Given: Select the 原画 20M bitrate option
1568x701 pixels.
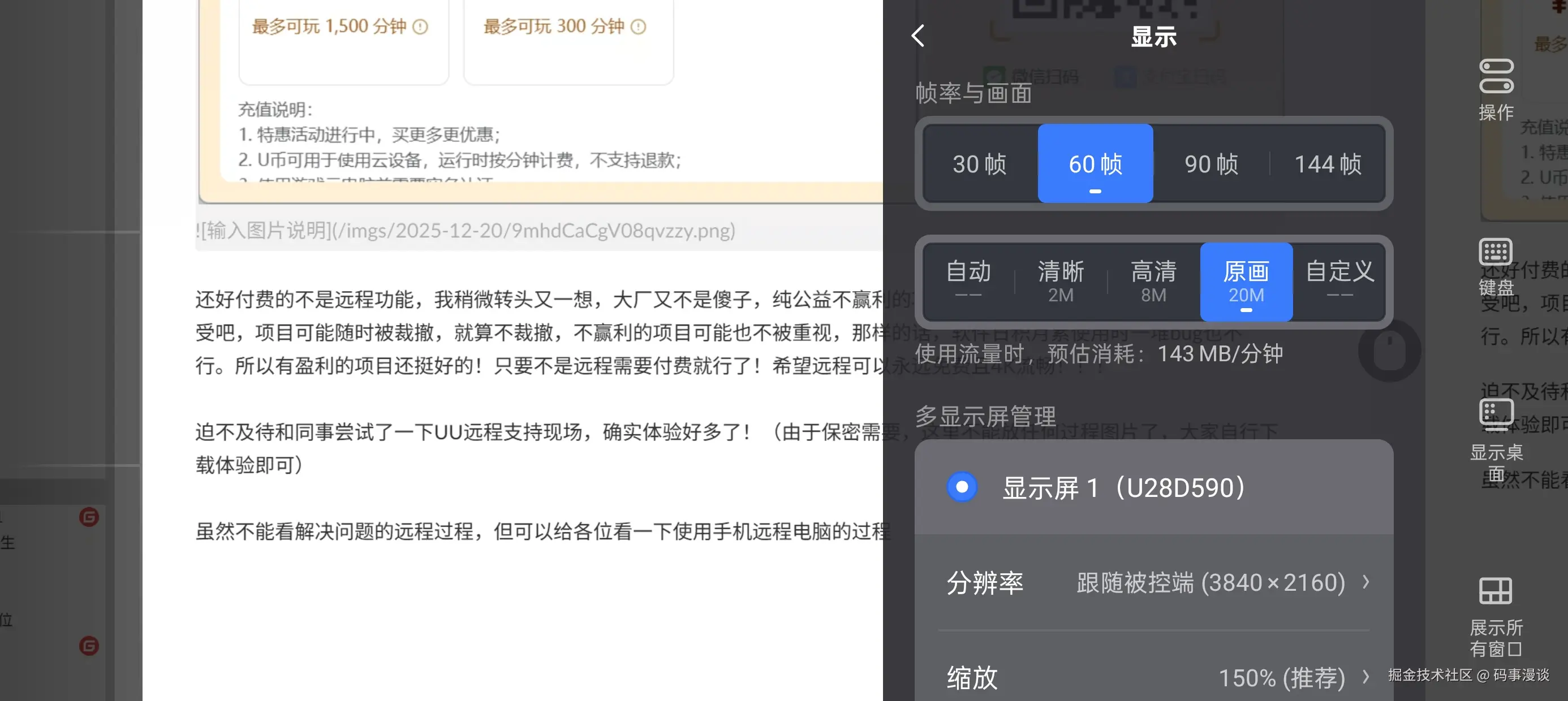Looking at the screenshot, I should coord(1246,281).
